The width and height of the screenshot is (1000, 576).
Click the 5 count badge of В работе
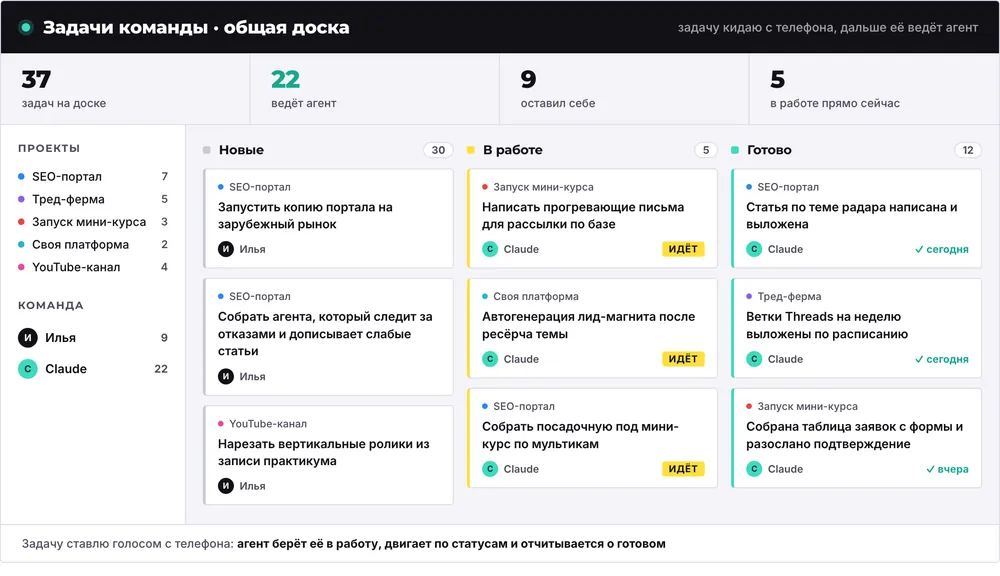(x=705, y=150)
